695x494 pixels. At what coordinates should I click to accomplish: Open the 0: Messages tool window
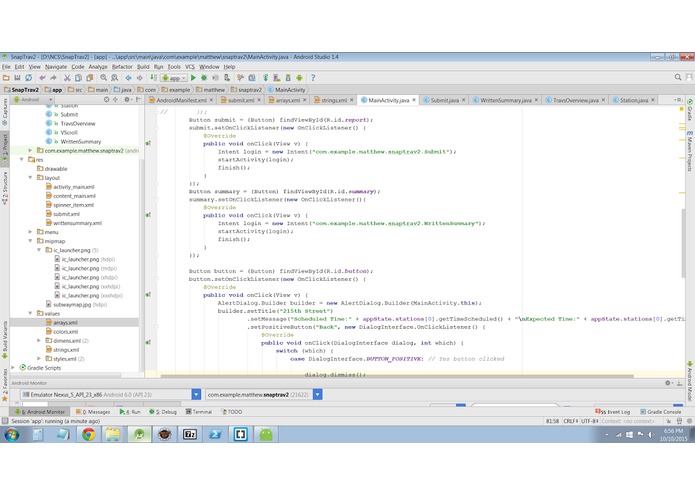93,412
